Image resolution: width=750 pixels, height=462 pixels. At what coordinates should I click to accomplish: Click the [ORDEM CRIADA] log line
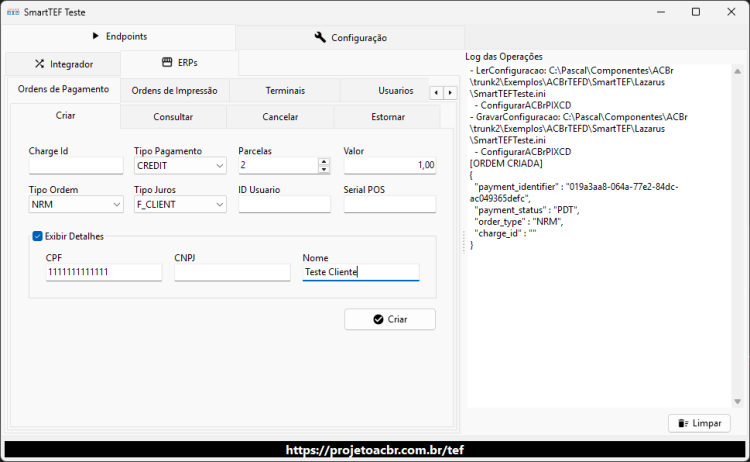(506, 164)
